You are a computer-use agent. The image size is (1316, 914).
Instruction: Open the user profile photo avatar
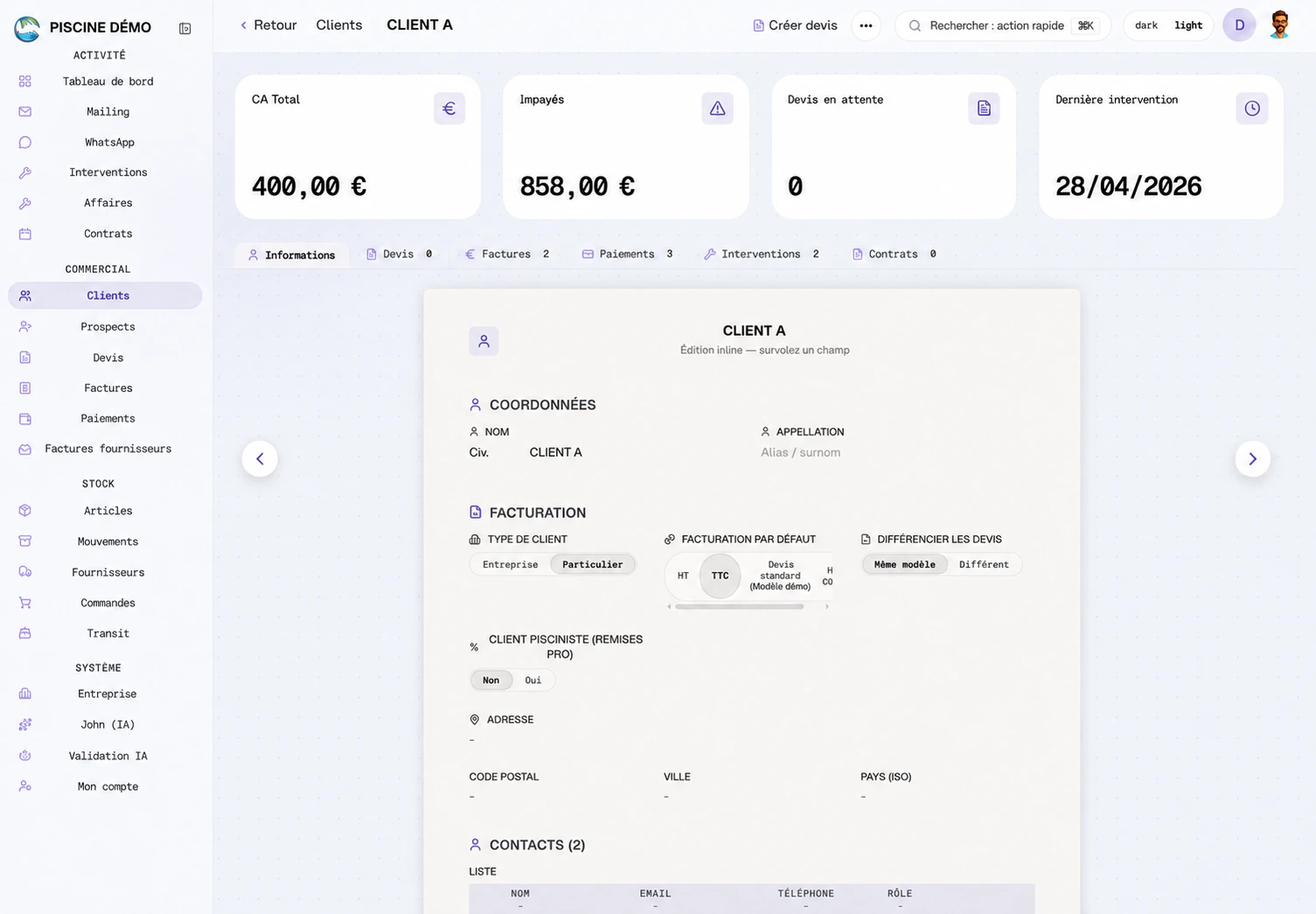click(x=1279, y=25)
